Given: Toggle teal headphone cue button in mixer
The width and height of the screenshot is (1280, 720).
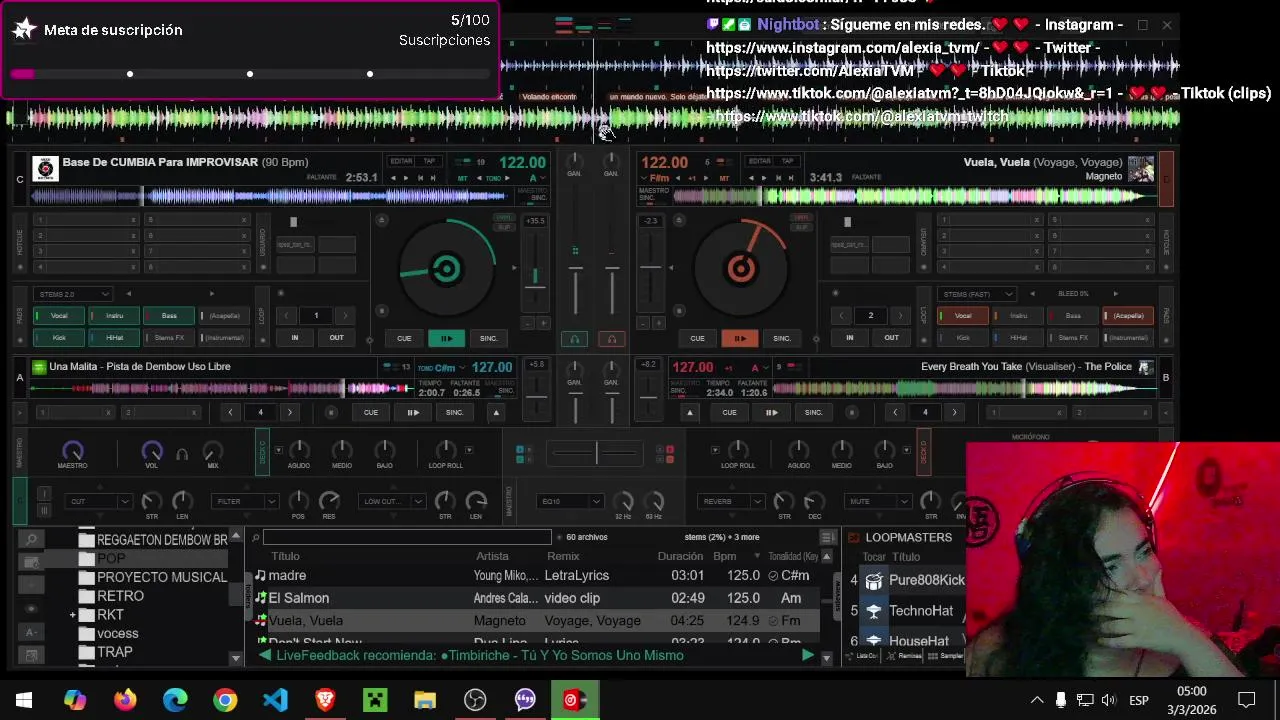Looking at the screenshot, I should [x=574, y=339].
